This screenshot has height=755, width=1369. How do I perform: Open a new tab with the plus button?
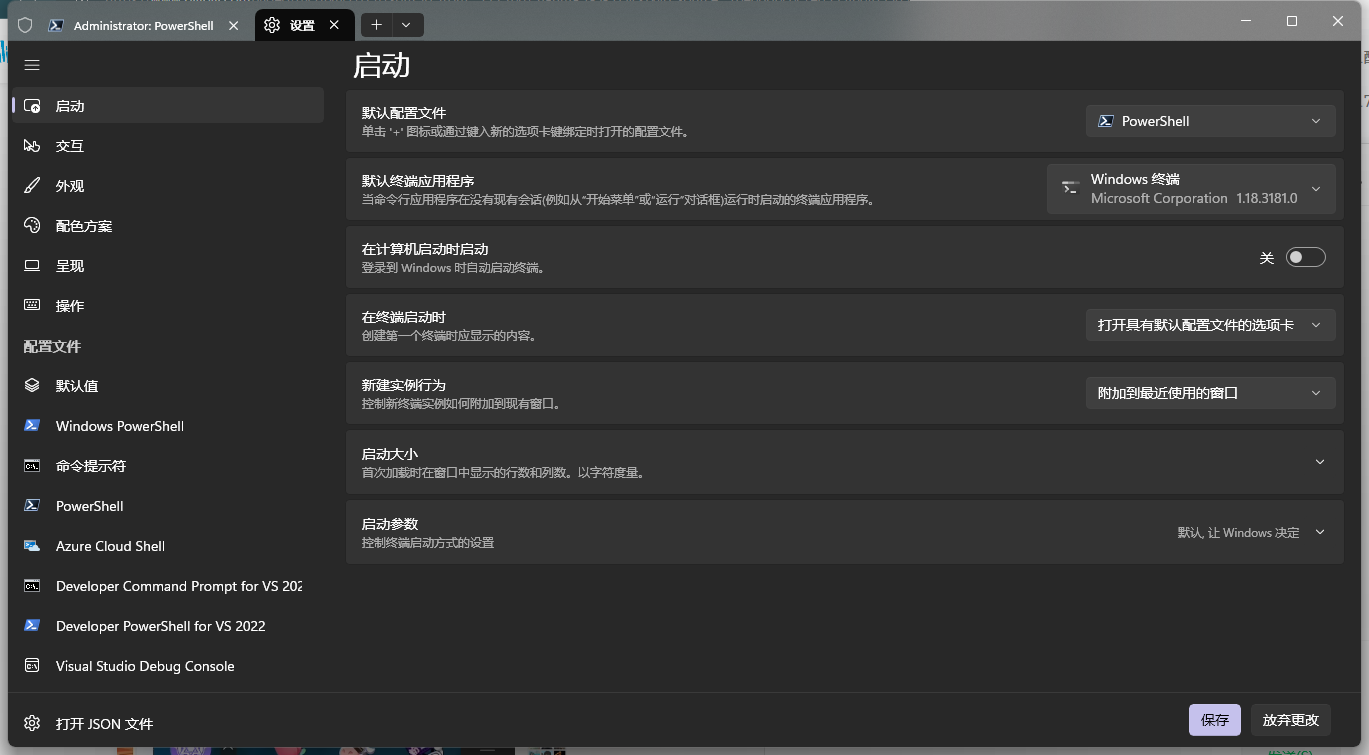click(x=376, y=25)
